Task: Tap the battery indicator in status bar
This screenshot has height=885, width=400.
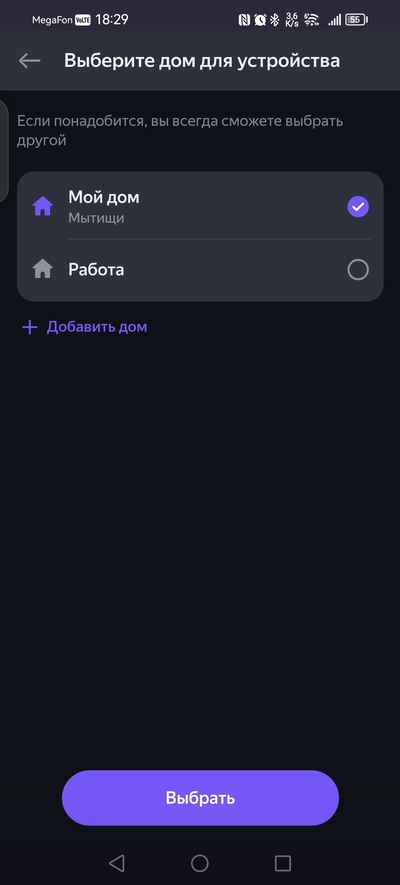Action: coord(356,20)
